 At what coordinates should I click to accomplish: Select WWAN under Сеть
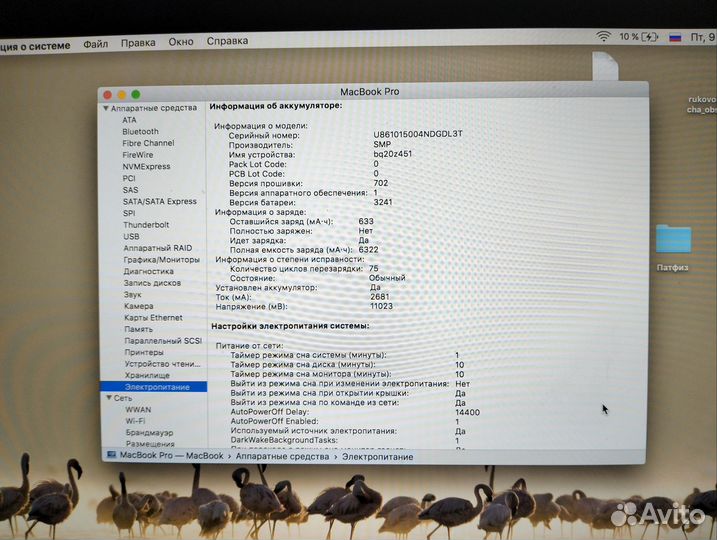[138, 410]
